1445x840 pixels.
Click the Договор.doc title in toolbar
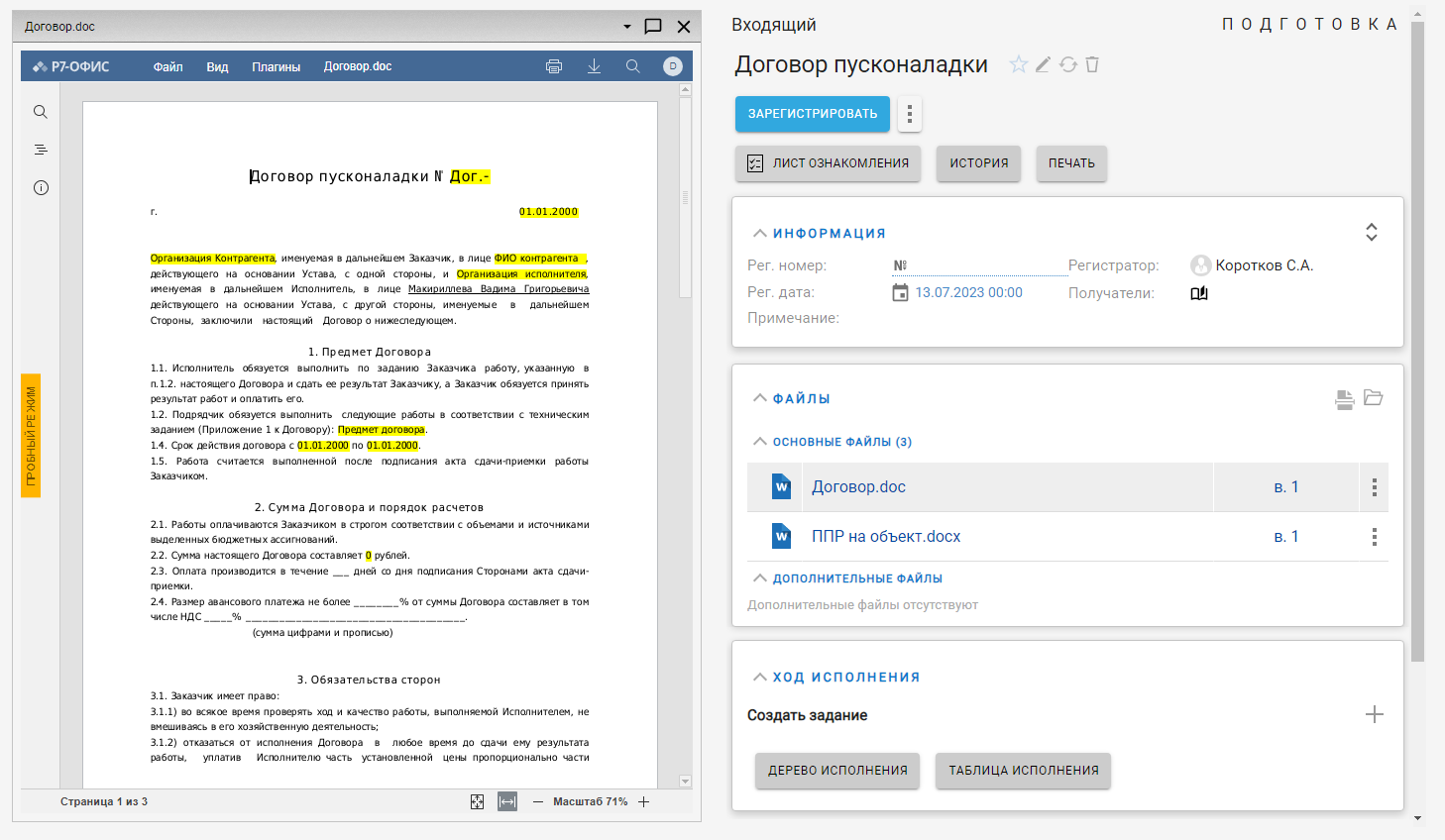358,66
